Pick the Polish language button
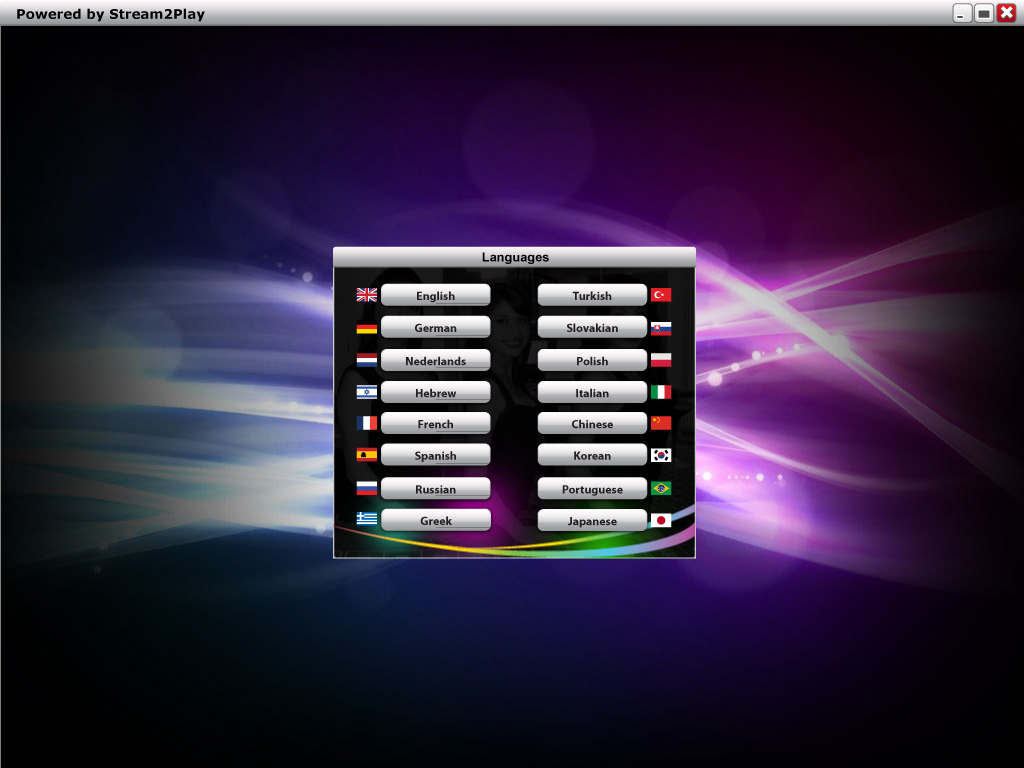 pyautogui.click(x=592, y=360)
